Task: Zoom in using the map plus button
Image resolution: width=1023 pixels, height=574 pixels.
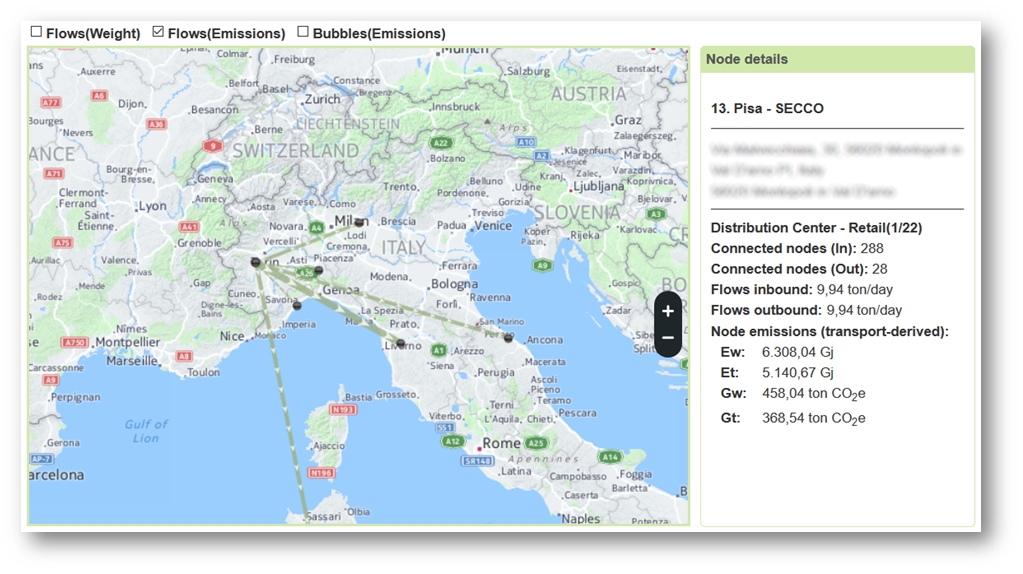Action: (668, 311)
